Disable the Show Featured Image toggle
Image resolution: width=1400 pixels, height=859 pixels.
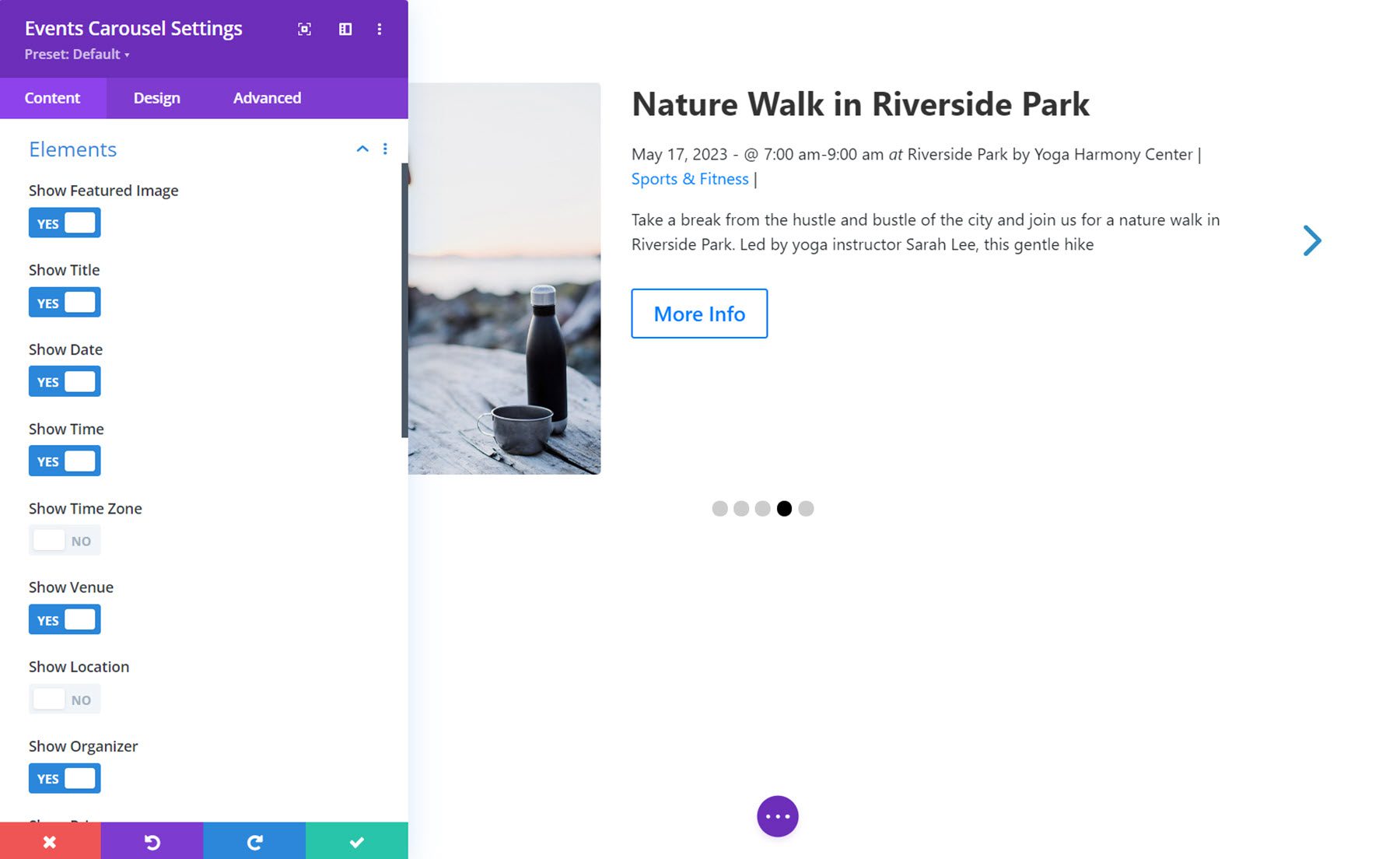coord(65,223)
